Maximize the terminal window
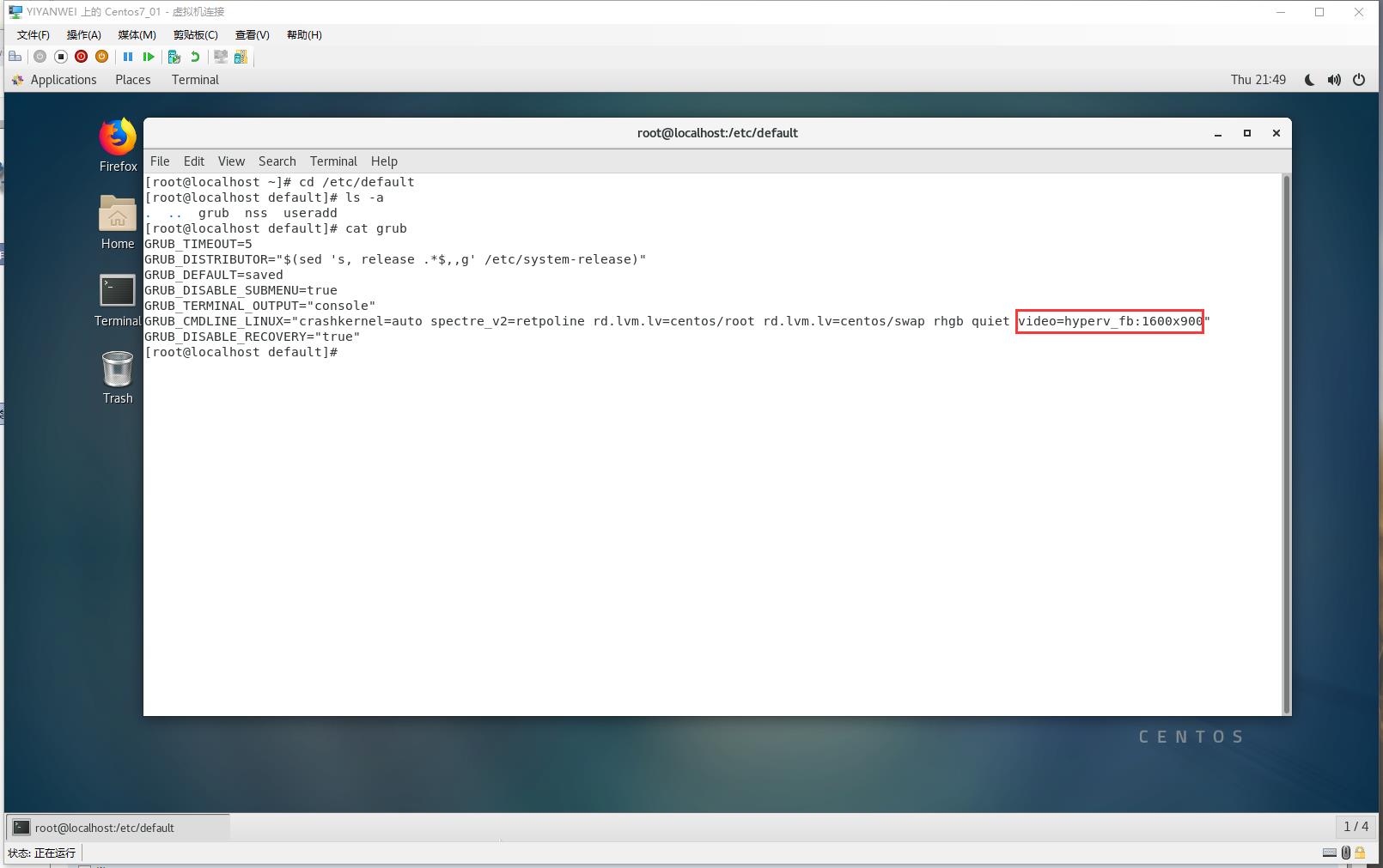1383x868 pixels. tap(1247, 133)
